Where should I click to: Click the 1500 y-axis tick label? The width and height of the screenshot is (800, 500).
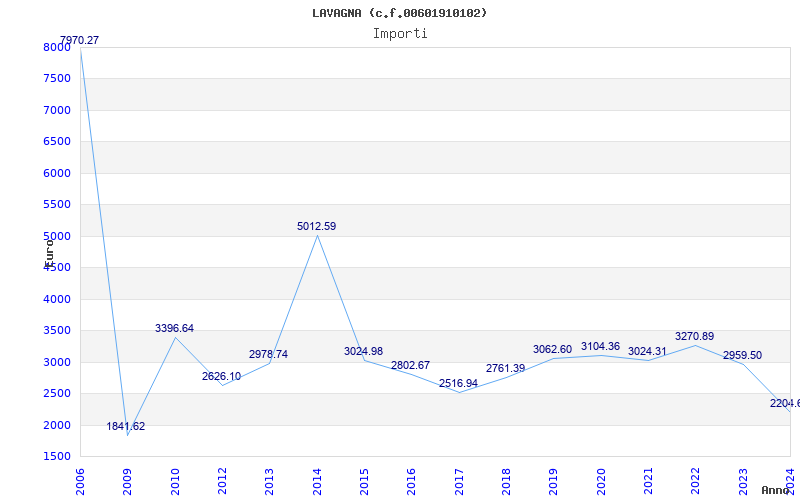click(x=57, y=457)
